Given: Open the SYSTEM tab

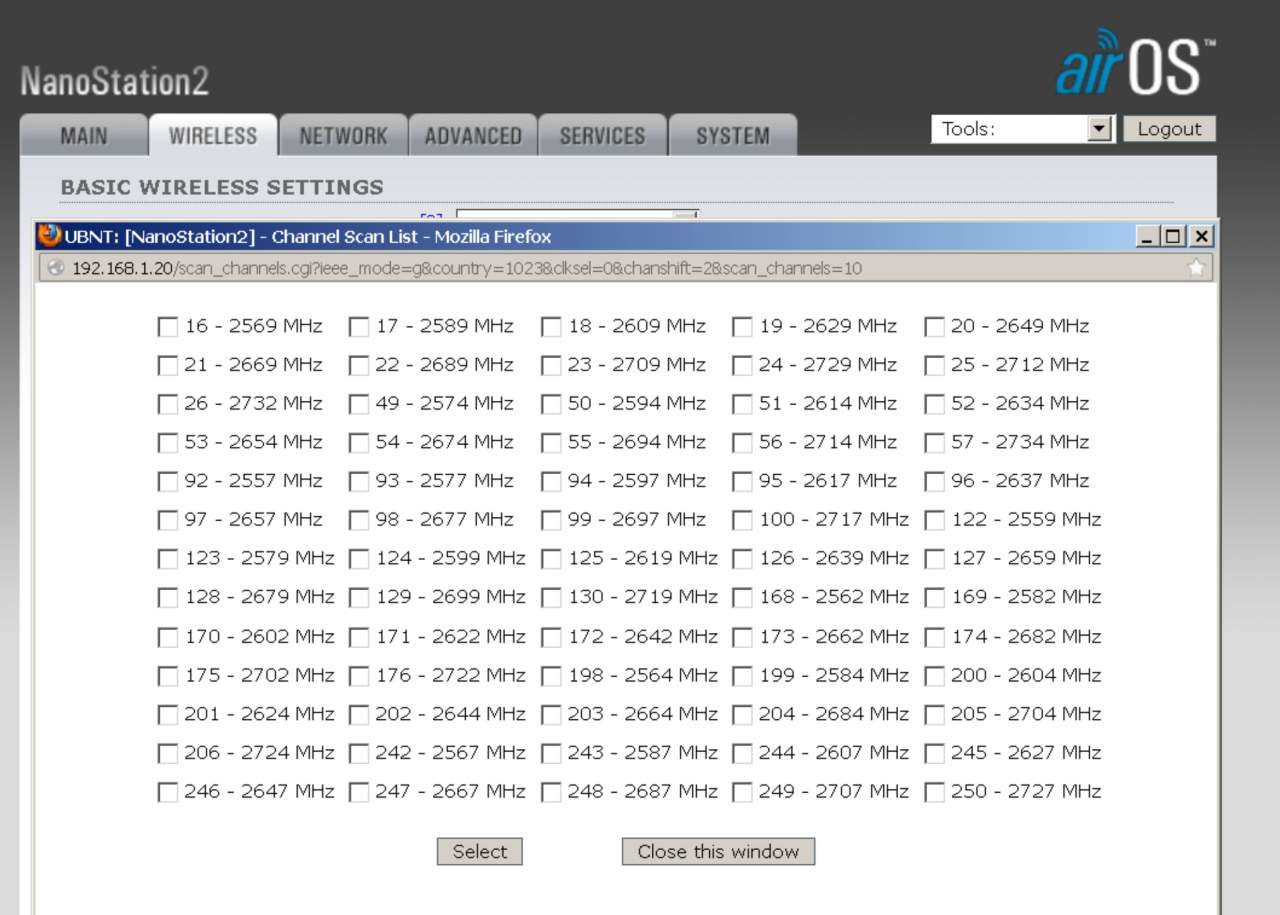Looking at the screenshot, I should point(733,136).
